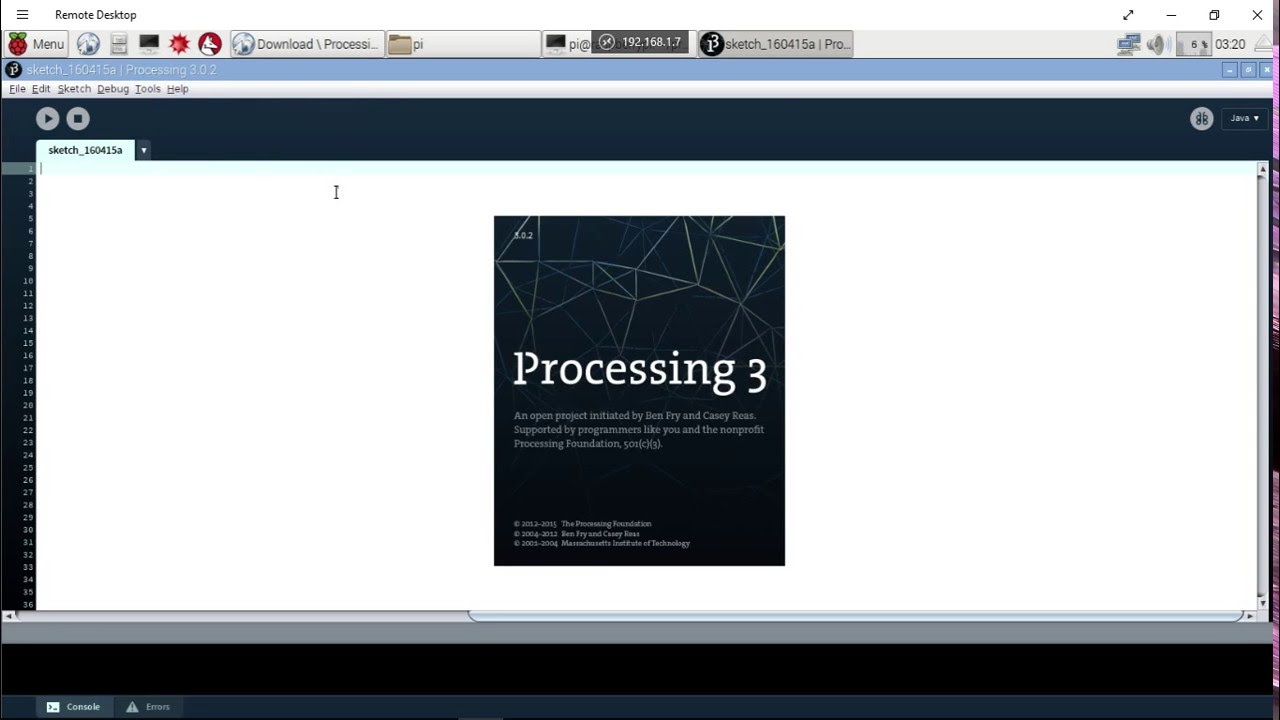This screenshot has width=1280, height=720.
Task: Toggle Remote Desktop full-screen arrows icon
Action: (1128, 15)
